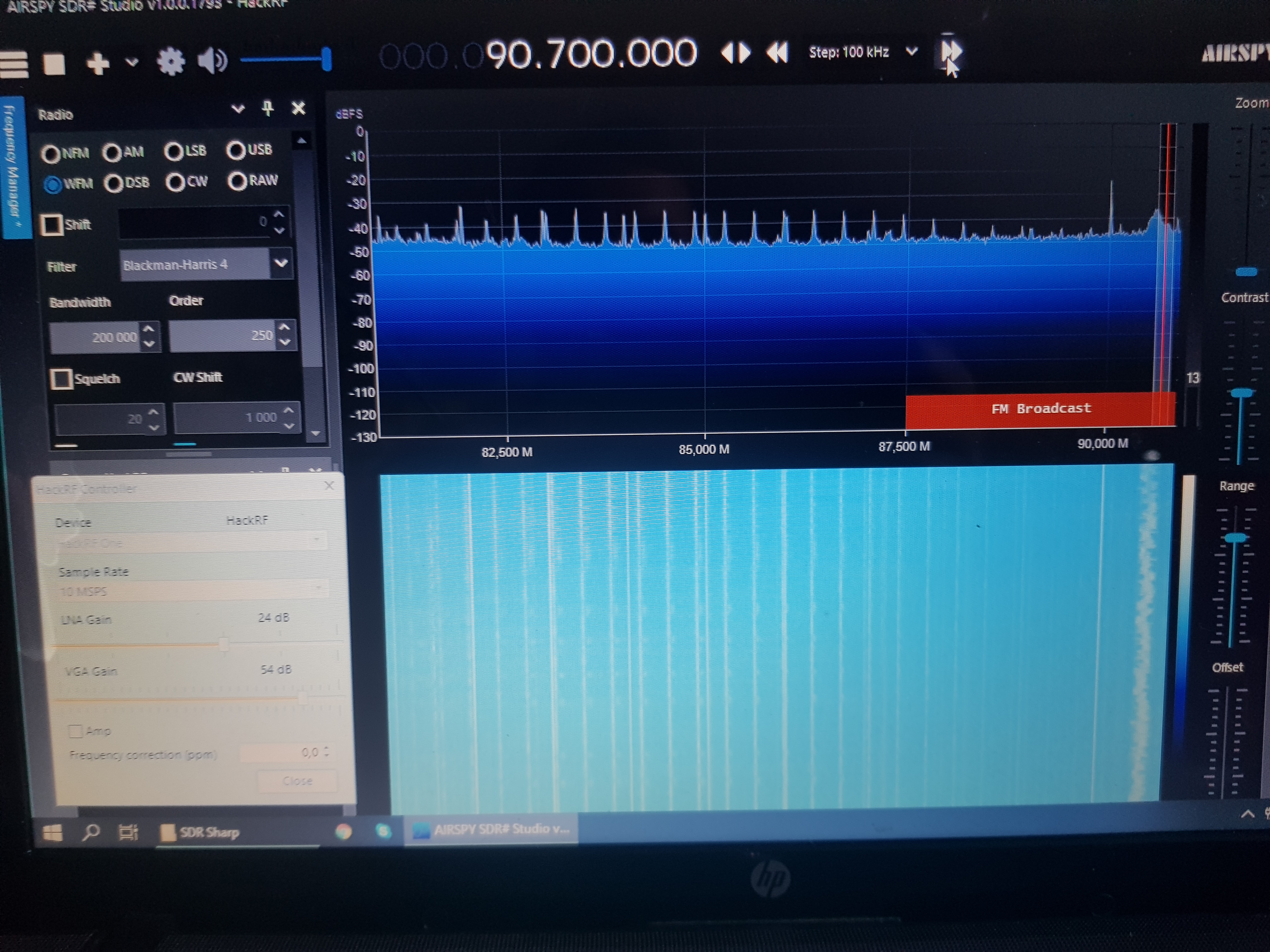The width and height of the screenshot is (1270, 952).
Task: Pin the Radio panel
Action: tap(267, 108)
